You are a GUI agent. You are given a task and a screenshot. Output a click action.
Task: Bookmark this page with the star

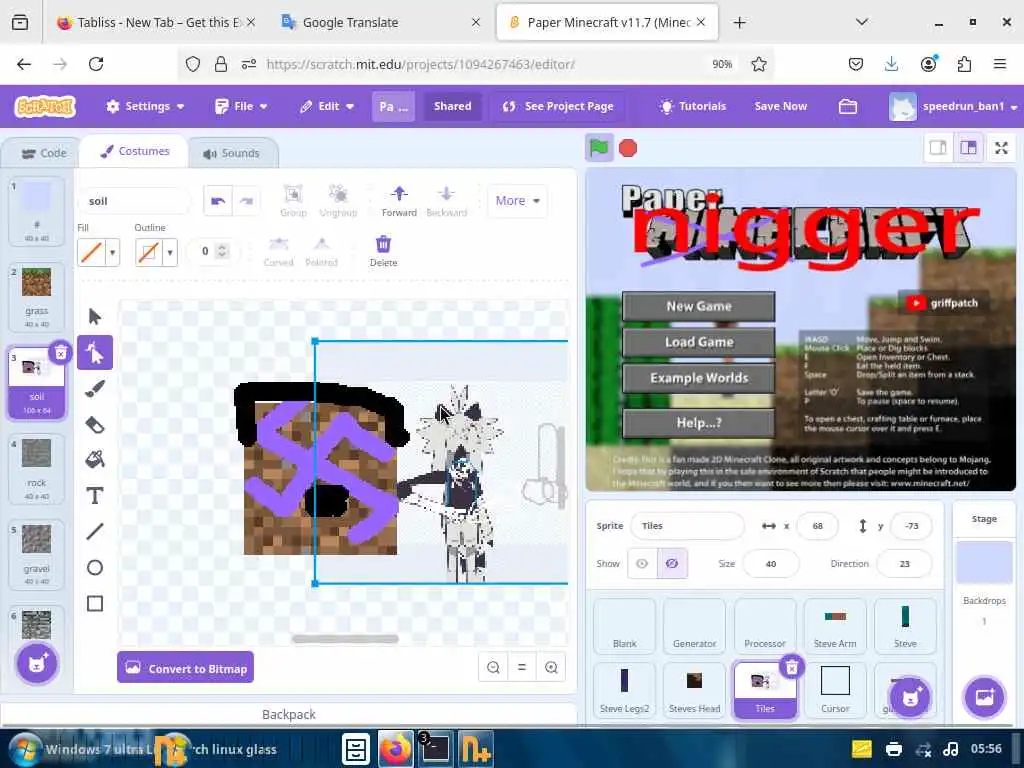[x=758, y=64]
